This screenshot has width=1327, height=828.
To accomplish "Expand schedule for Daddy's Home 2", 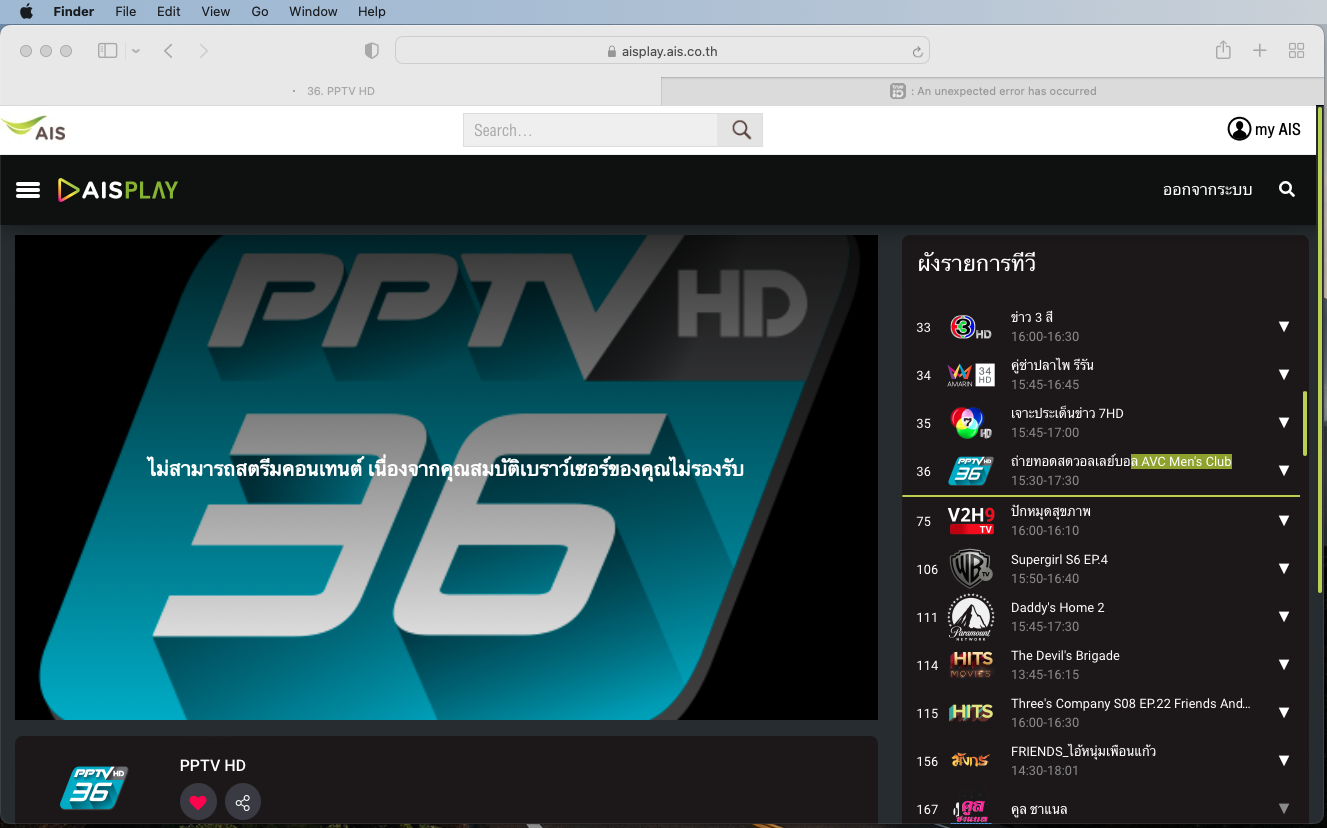I will point(1284,617).
